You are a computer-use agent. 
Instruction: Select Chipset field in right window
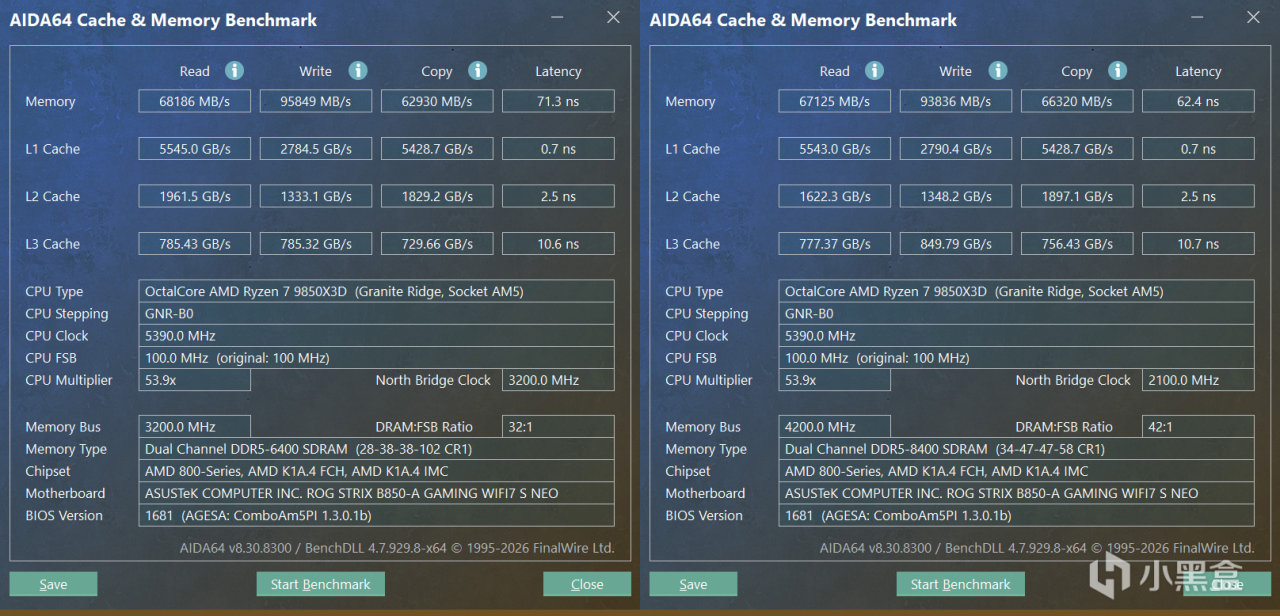click(x=1017, y=471)
